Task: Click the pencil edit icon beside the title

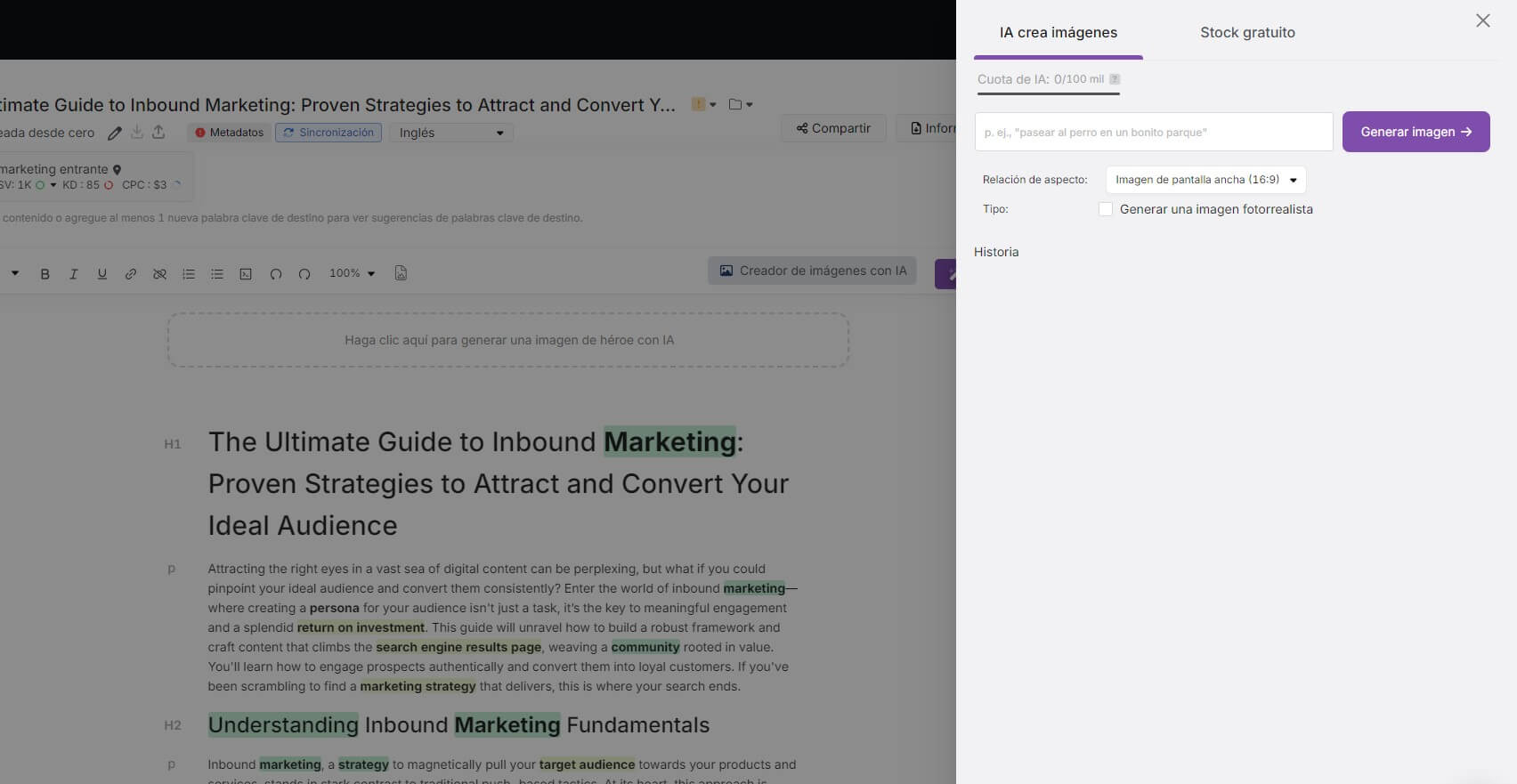Action: point(115,133)
